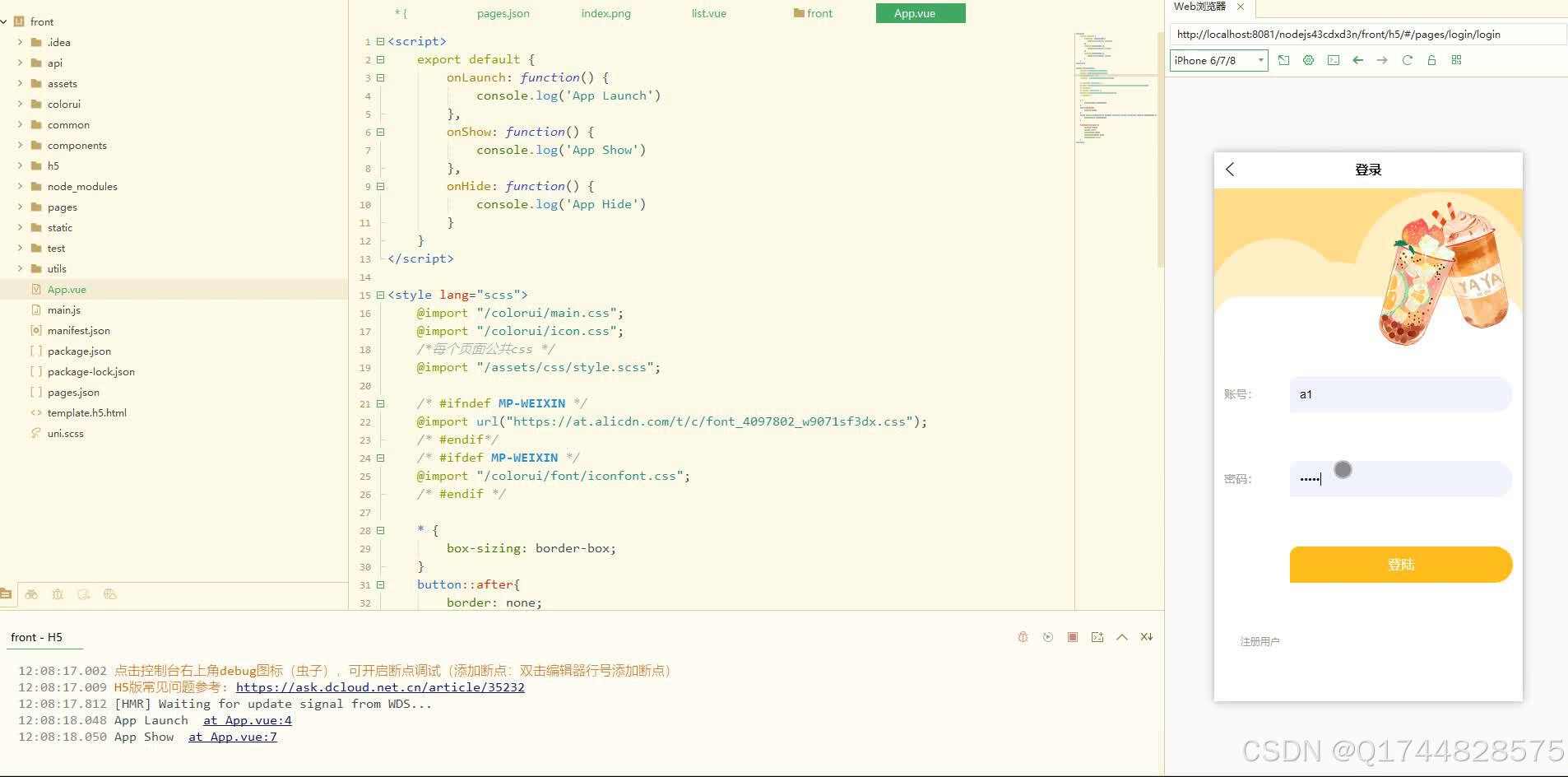
Task: Open the browser devtools console icon
Action: click(x=1333, y=60)
